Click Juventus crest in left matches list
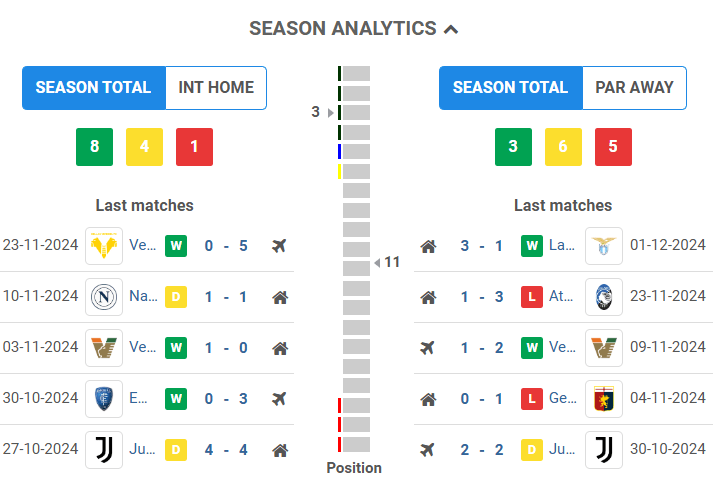Image resolution: width=713 pixels, height=477 pixels. click(104, 450)
